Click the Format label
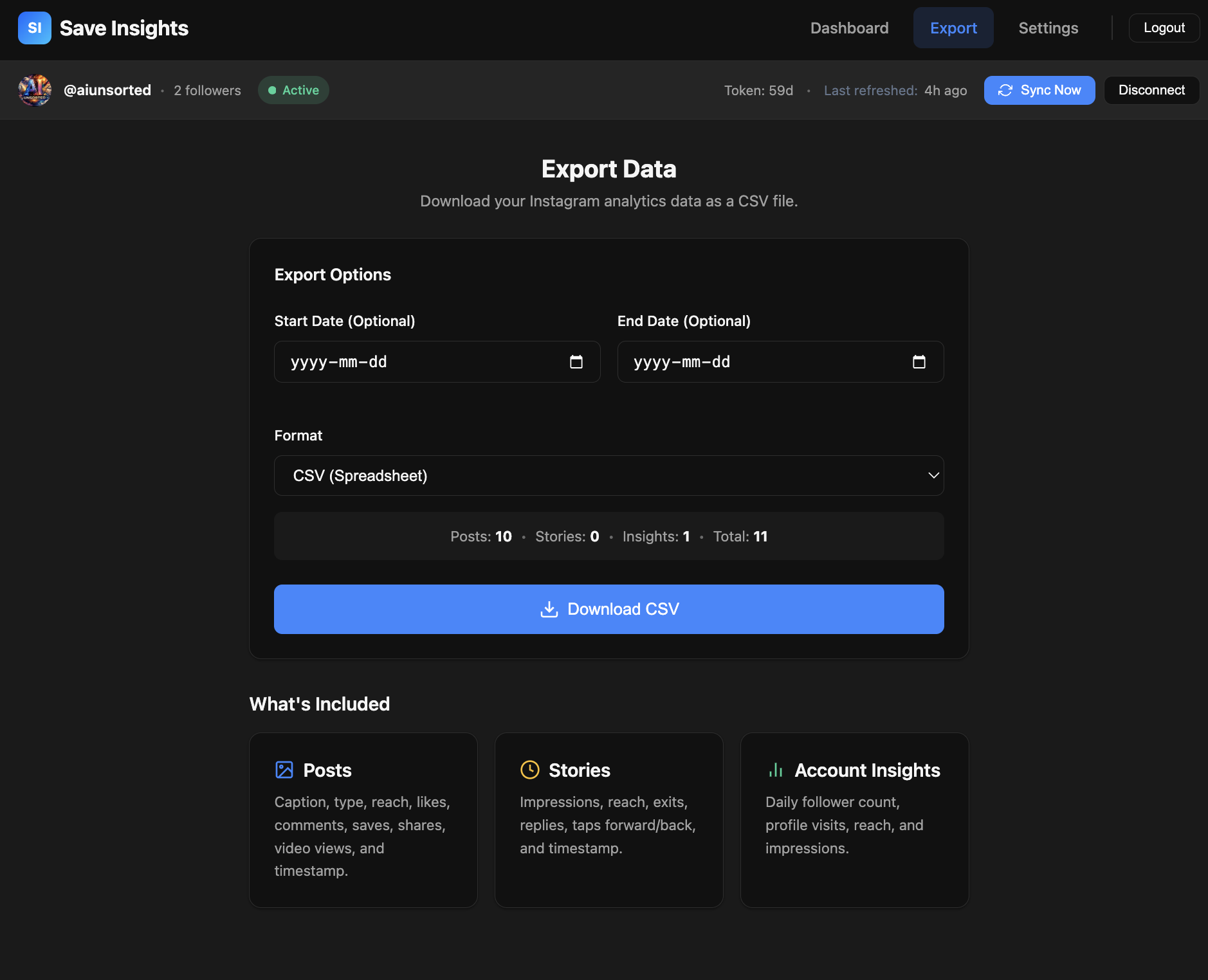Screen dimensions: 1208x980 tap(298, 435)
